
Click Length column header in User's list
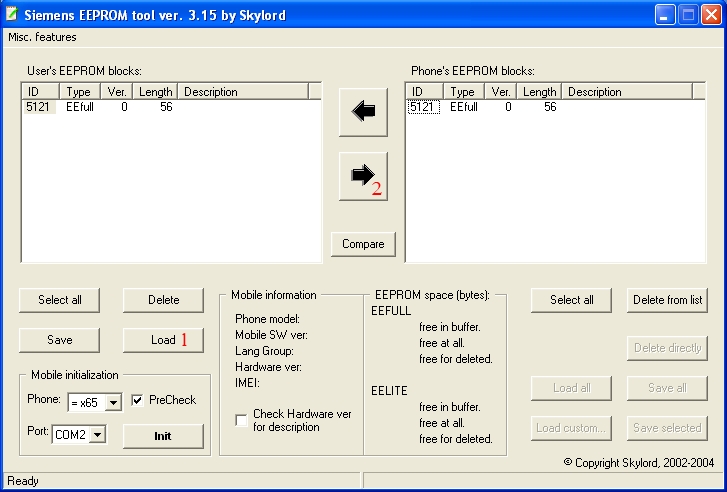[x=155, y=92]
